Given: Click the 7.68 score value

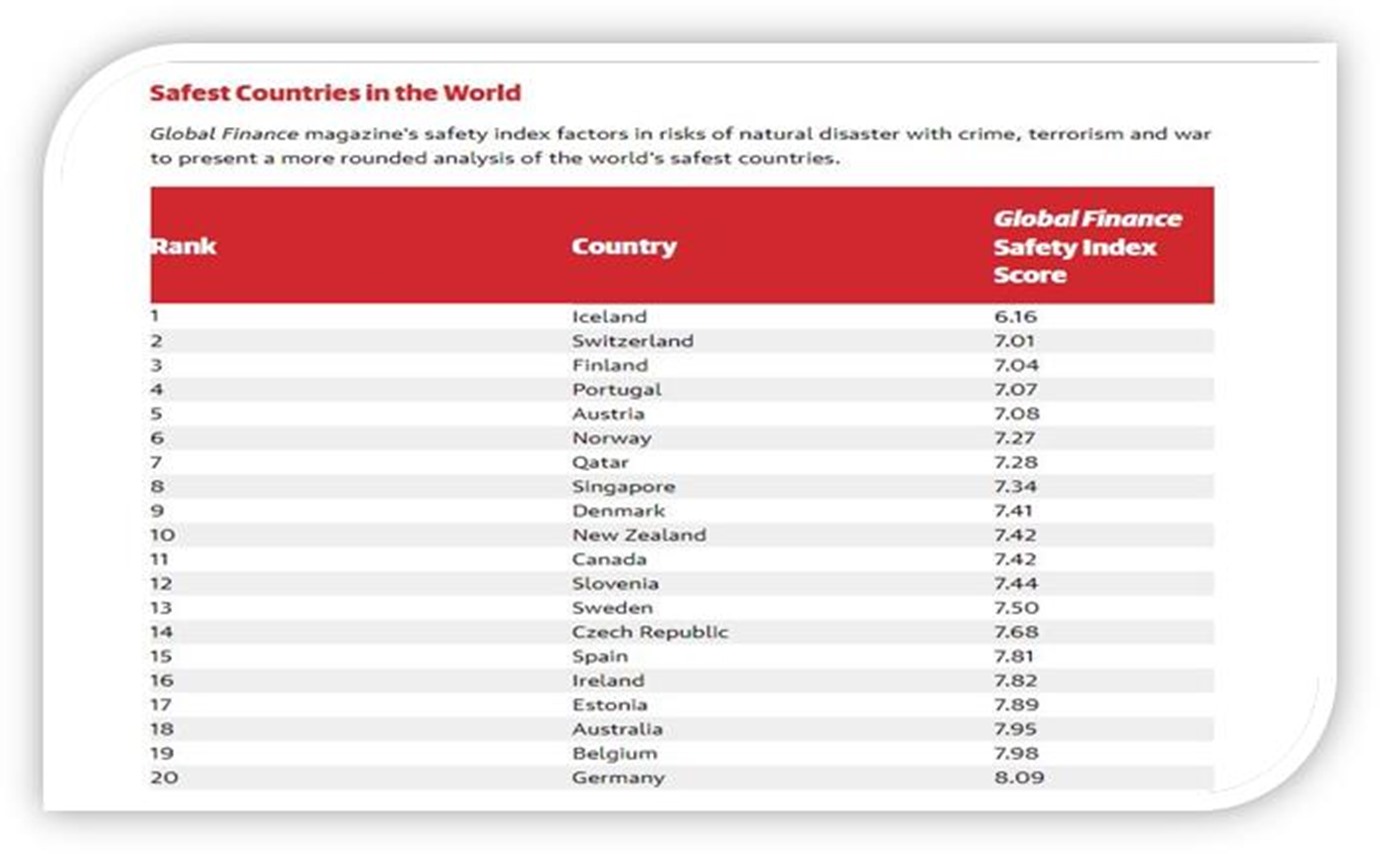Looking at the screenshot, I should tap(1017, 632).
